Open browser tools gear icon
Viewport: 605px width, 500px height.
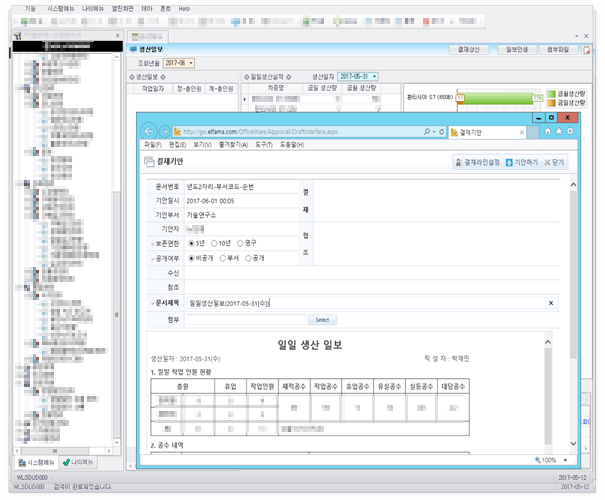coord(570,132)
